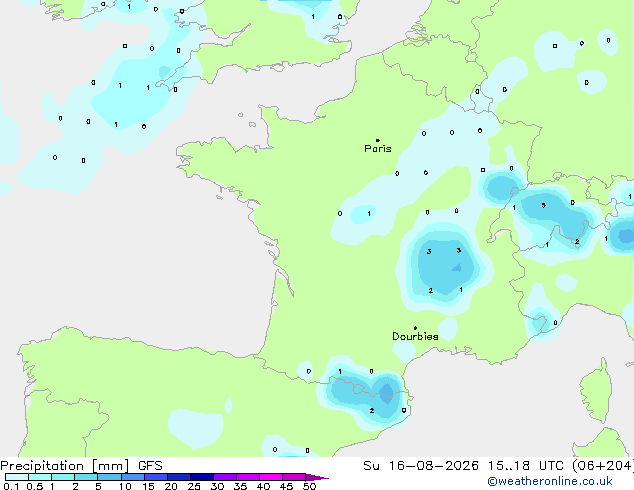Click the 30–35 mm purple legend swatch
The image size is (634, 490).
(225, 477)
